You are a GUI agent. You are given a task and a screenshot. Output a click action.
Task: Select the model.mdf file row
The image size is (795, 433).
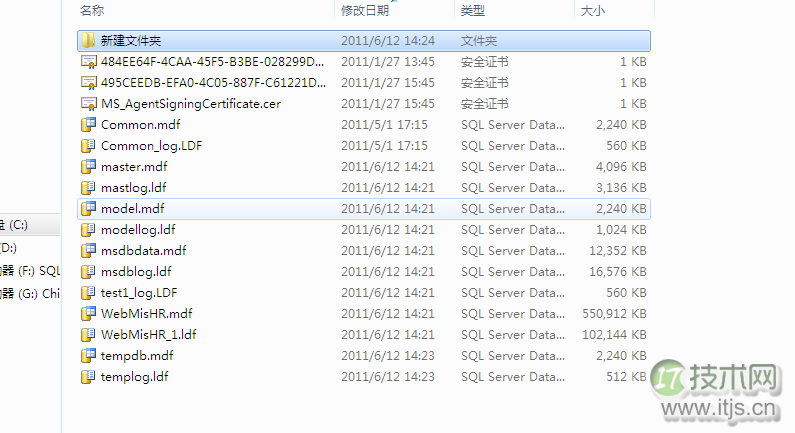click(132, 209)
